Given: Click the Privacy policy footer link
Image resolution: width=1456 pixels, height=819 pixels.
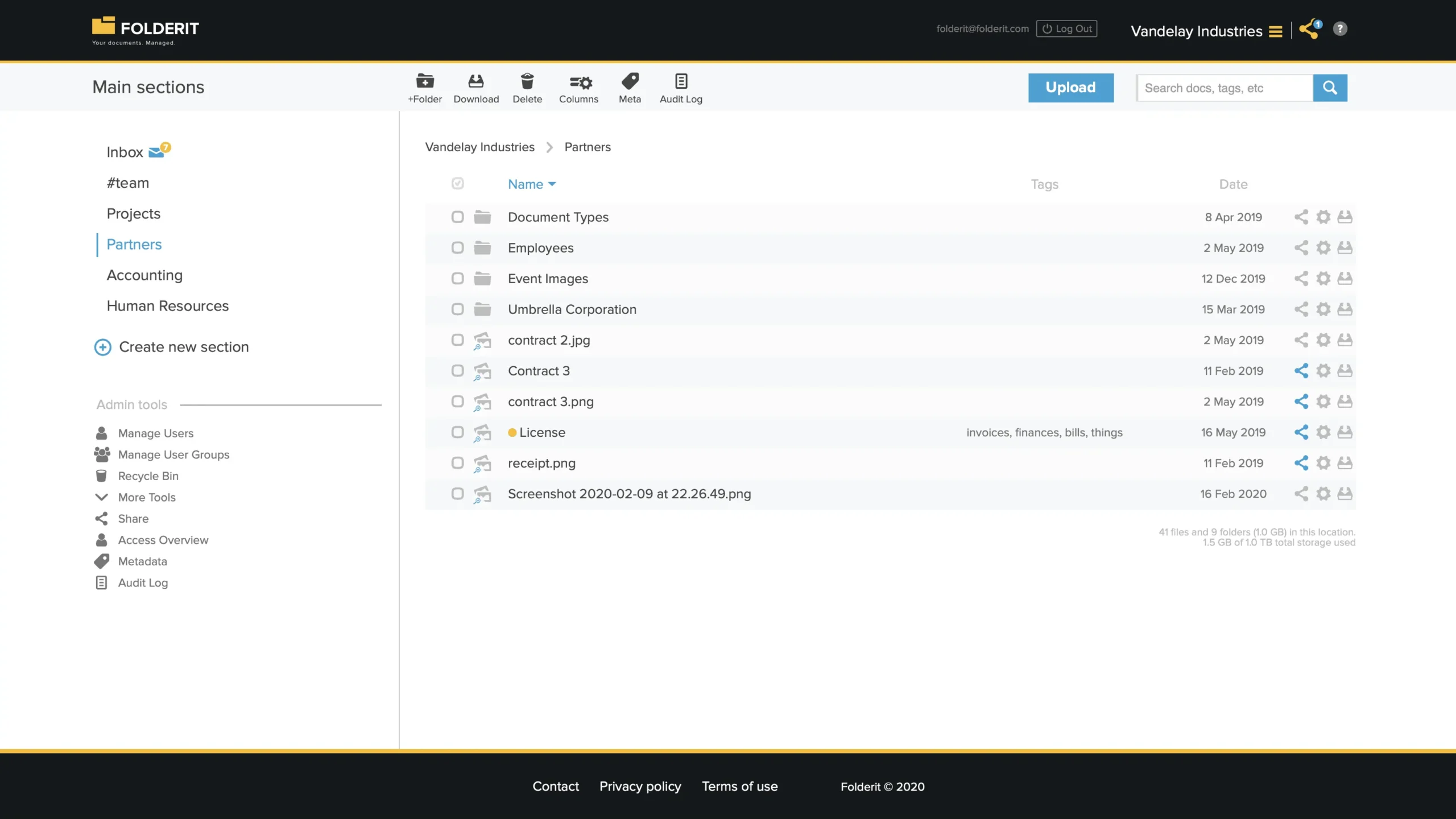Looking at the screenshot, I should click(x=640, y=786).
